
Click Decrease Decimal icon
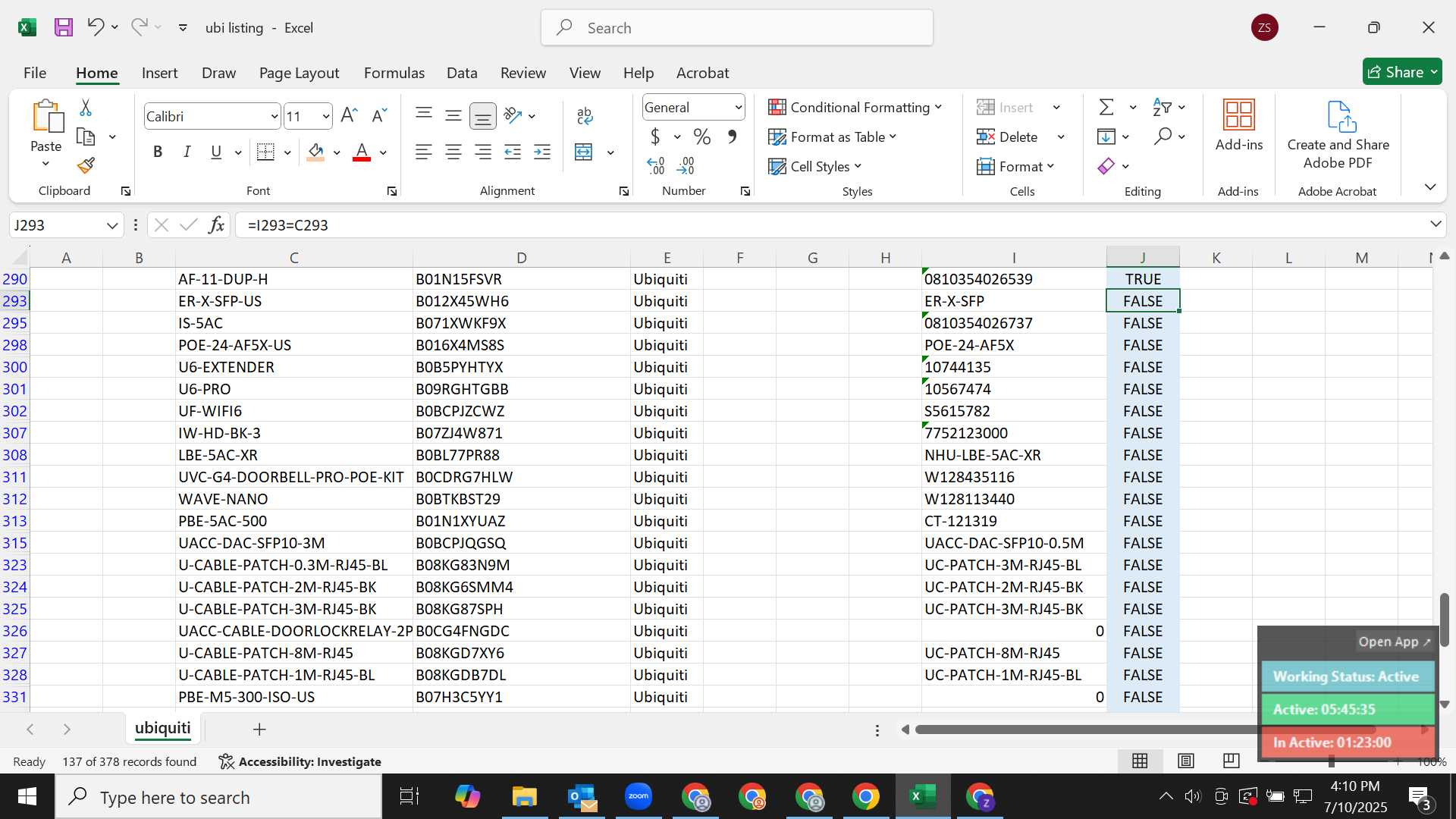click(686, 165)
